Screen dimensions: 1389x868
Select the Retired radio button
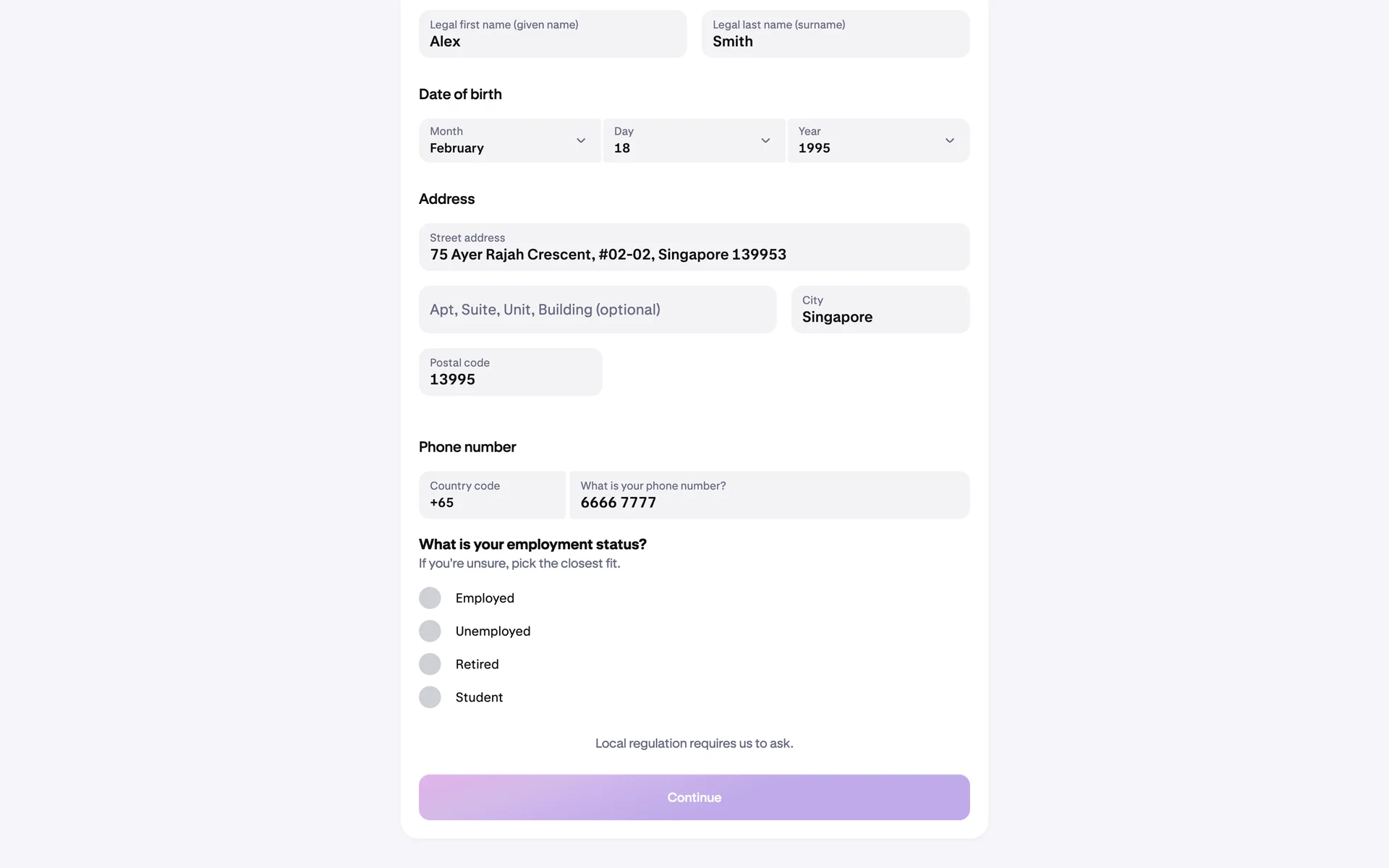(x=430, y=664)
